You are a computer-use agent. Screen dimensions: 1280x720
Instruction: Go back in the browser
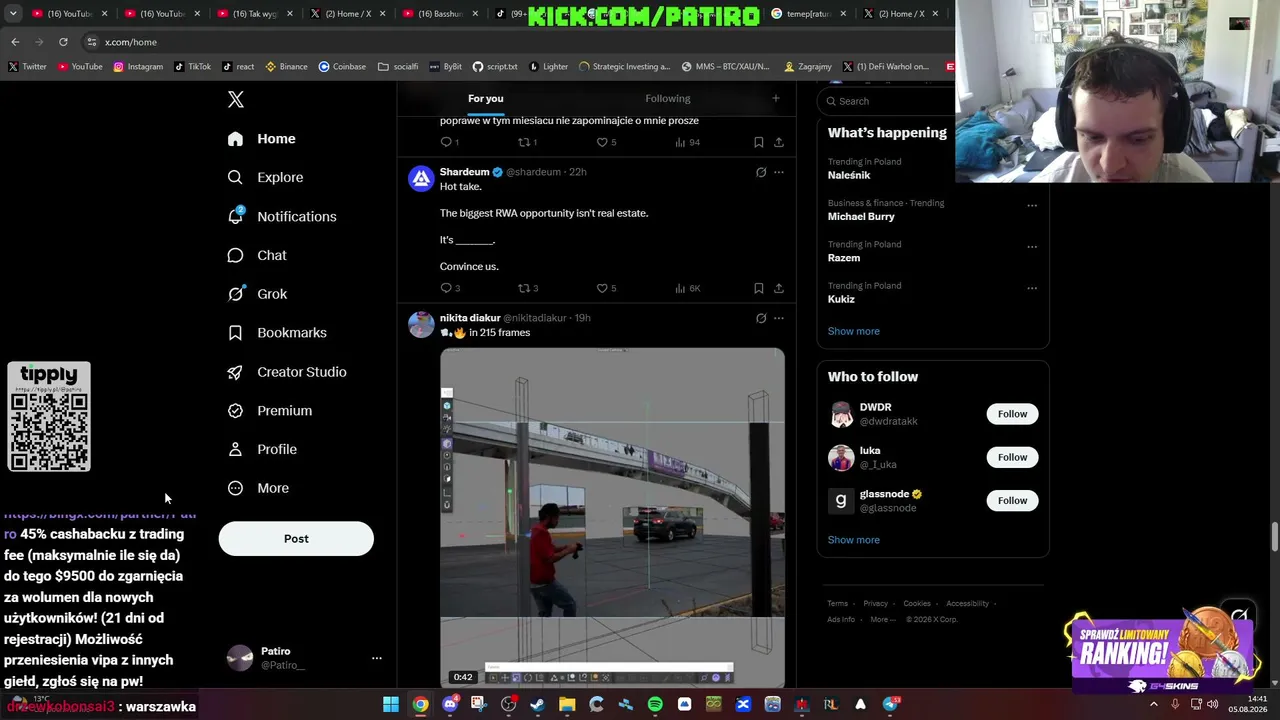point(15,42)
